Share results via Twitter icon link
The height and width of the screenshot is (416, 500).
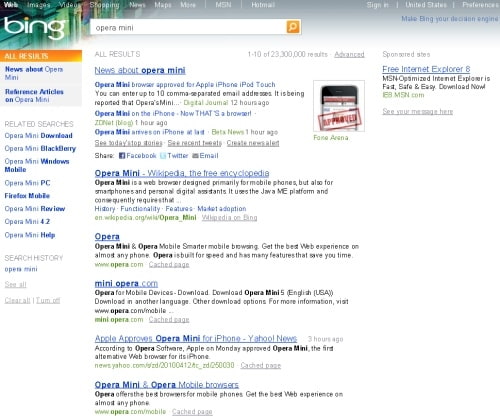[174, 156]
